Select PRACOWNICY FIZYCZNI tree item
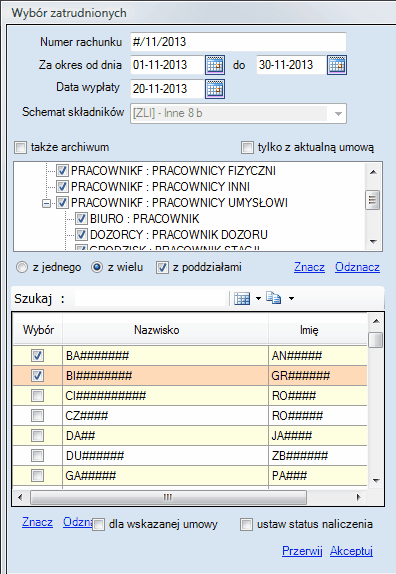Viewport: 396px width, 574px height. click(173, 171)
